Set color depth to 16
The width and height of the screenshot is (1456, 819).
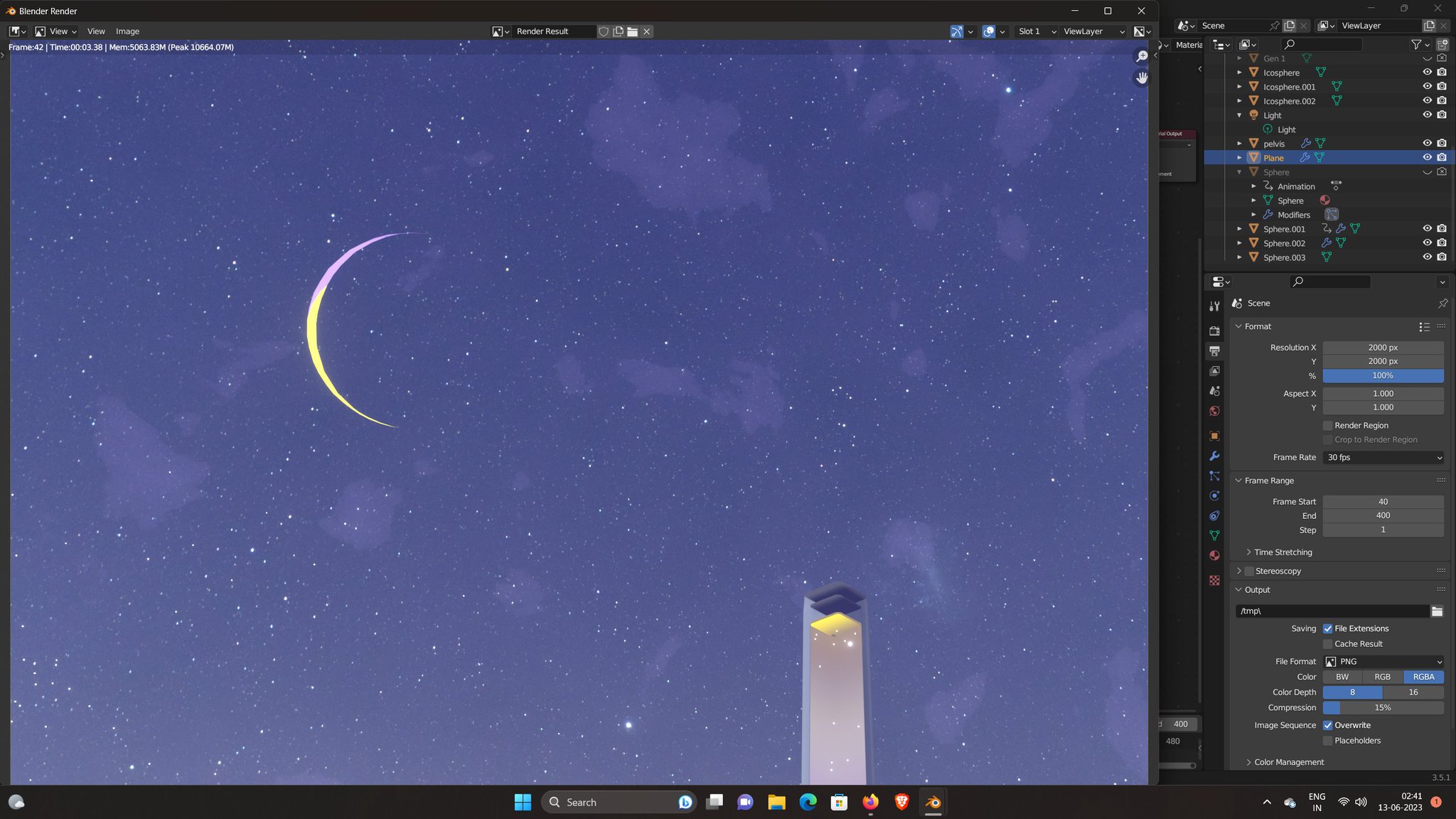coord(1413,692)
